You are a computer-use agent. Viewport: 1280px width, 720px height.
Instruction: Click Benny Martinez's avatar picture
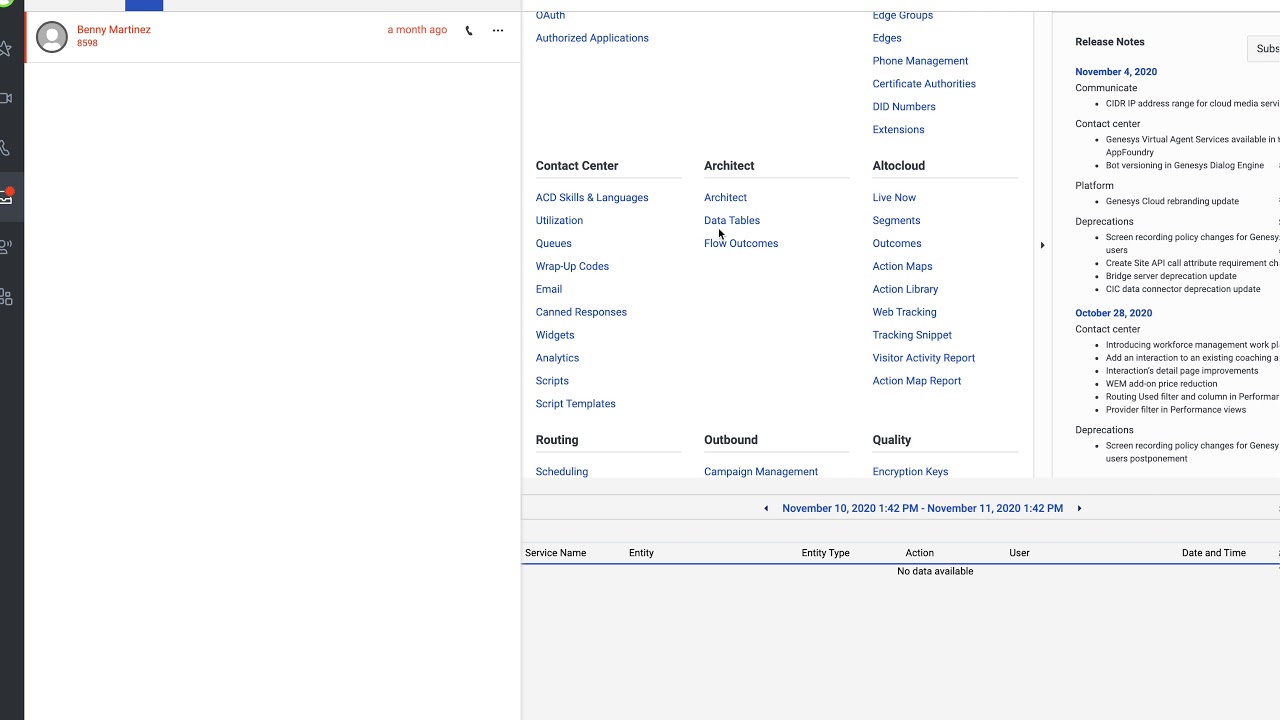52,37
